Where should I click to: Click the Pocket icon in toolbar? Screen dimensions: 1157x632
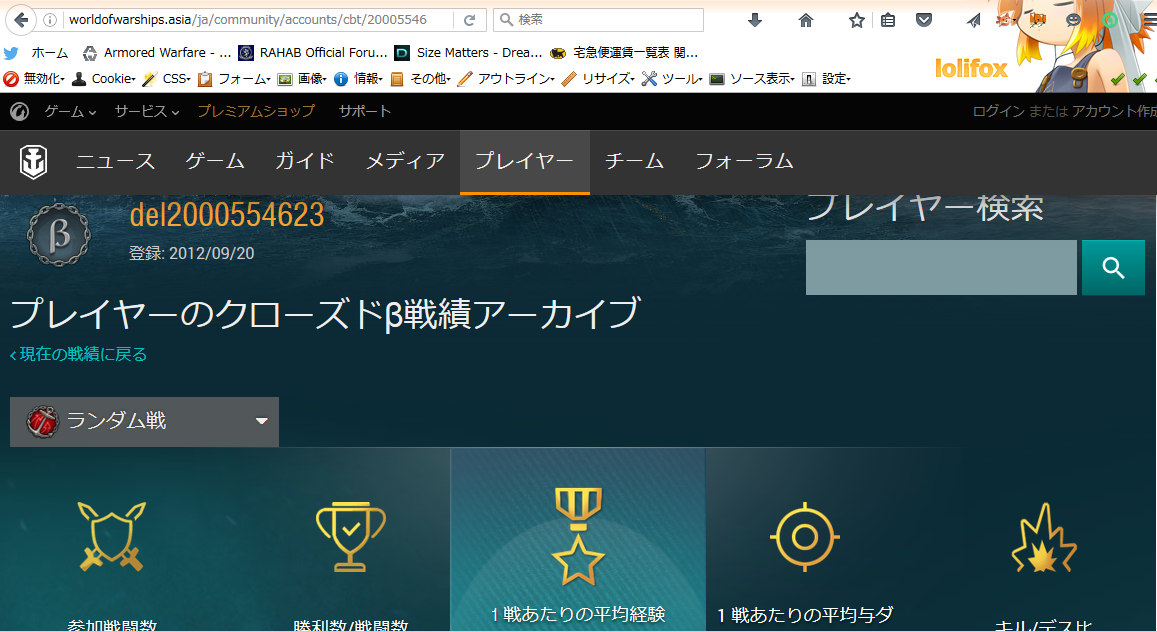click(x=925, y=20)
